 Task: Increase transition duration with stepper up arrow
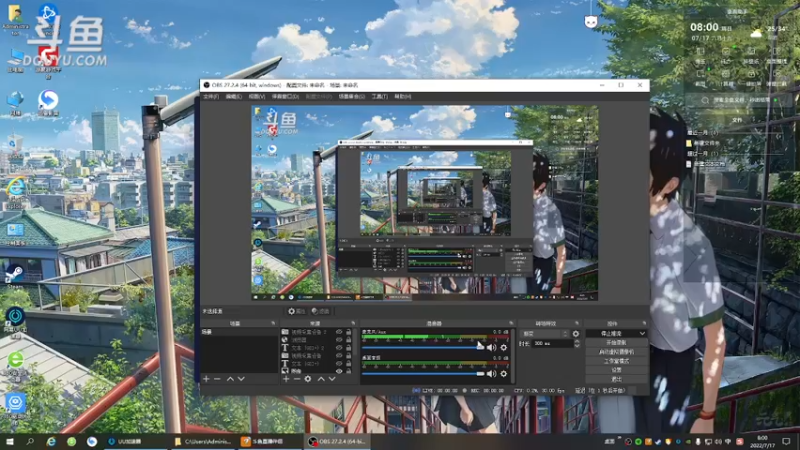(577, 342)
